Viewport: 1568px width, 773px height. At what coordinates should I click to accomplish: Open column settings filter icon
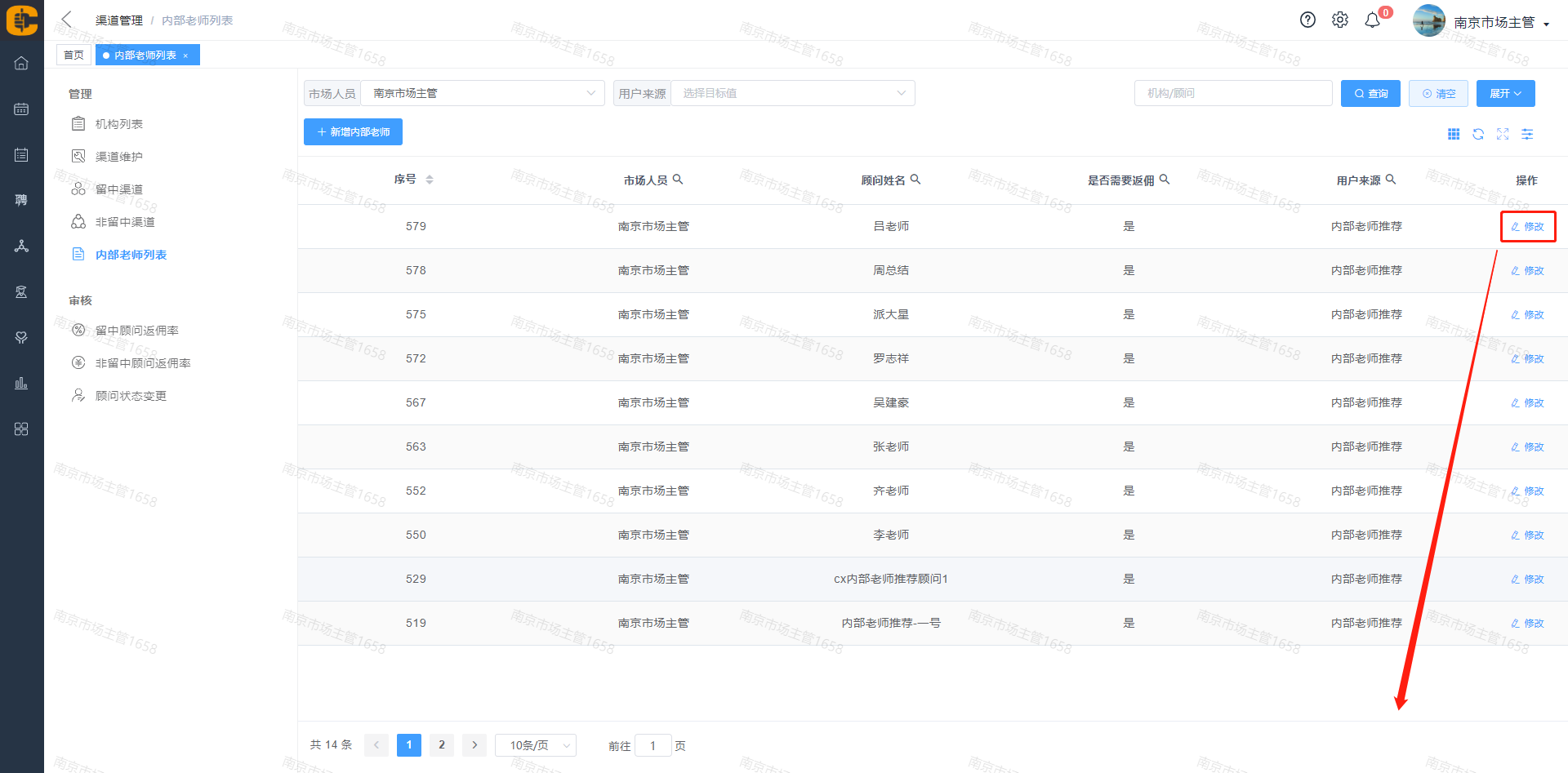[x=1527, y=134]
